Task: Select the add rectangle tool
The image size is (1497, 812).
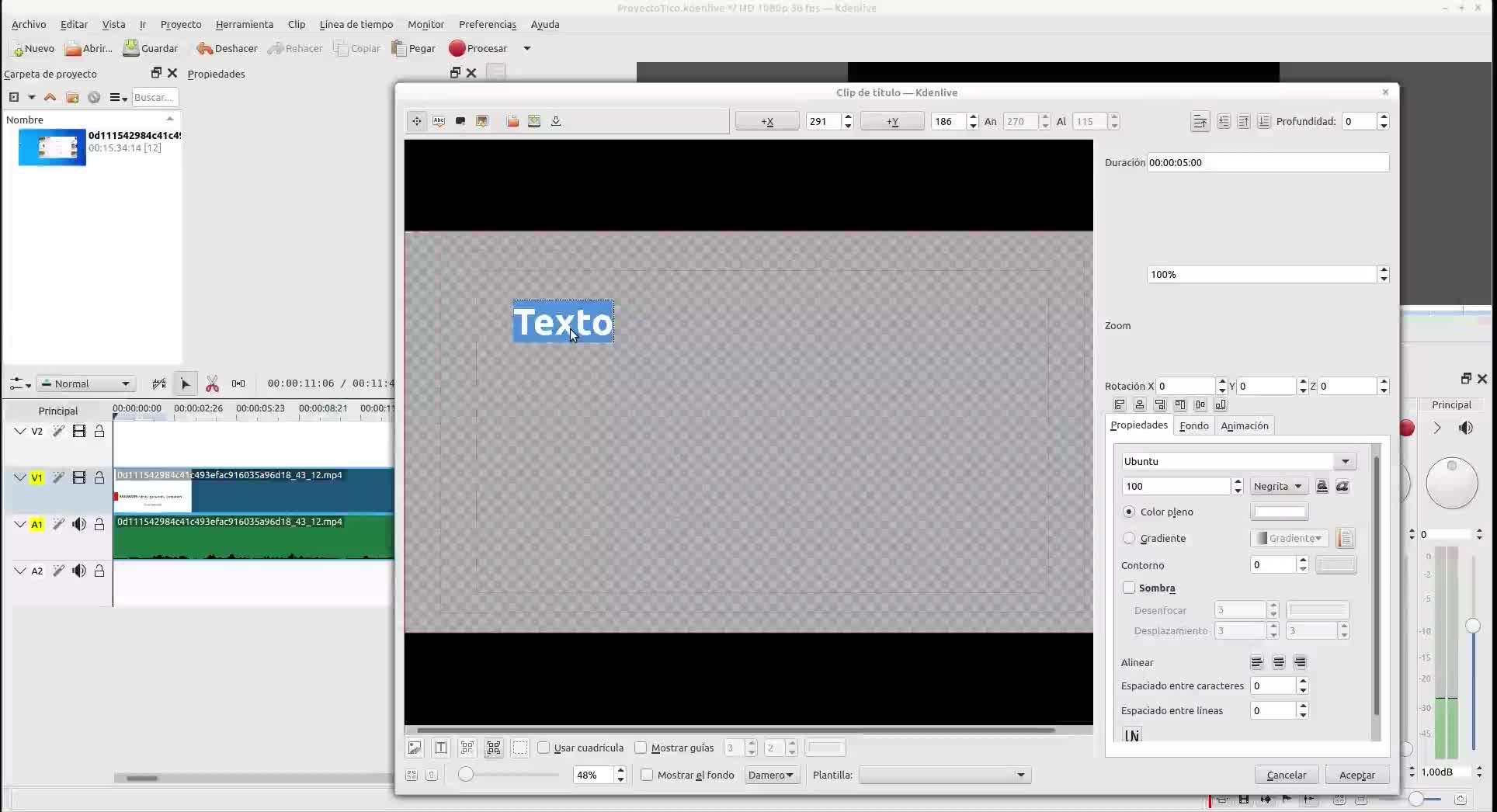Action: point(460,121)
